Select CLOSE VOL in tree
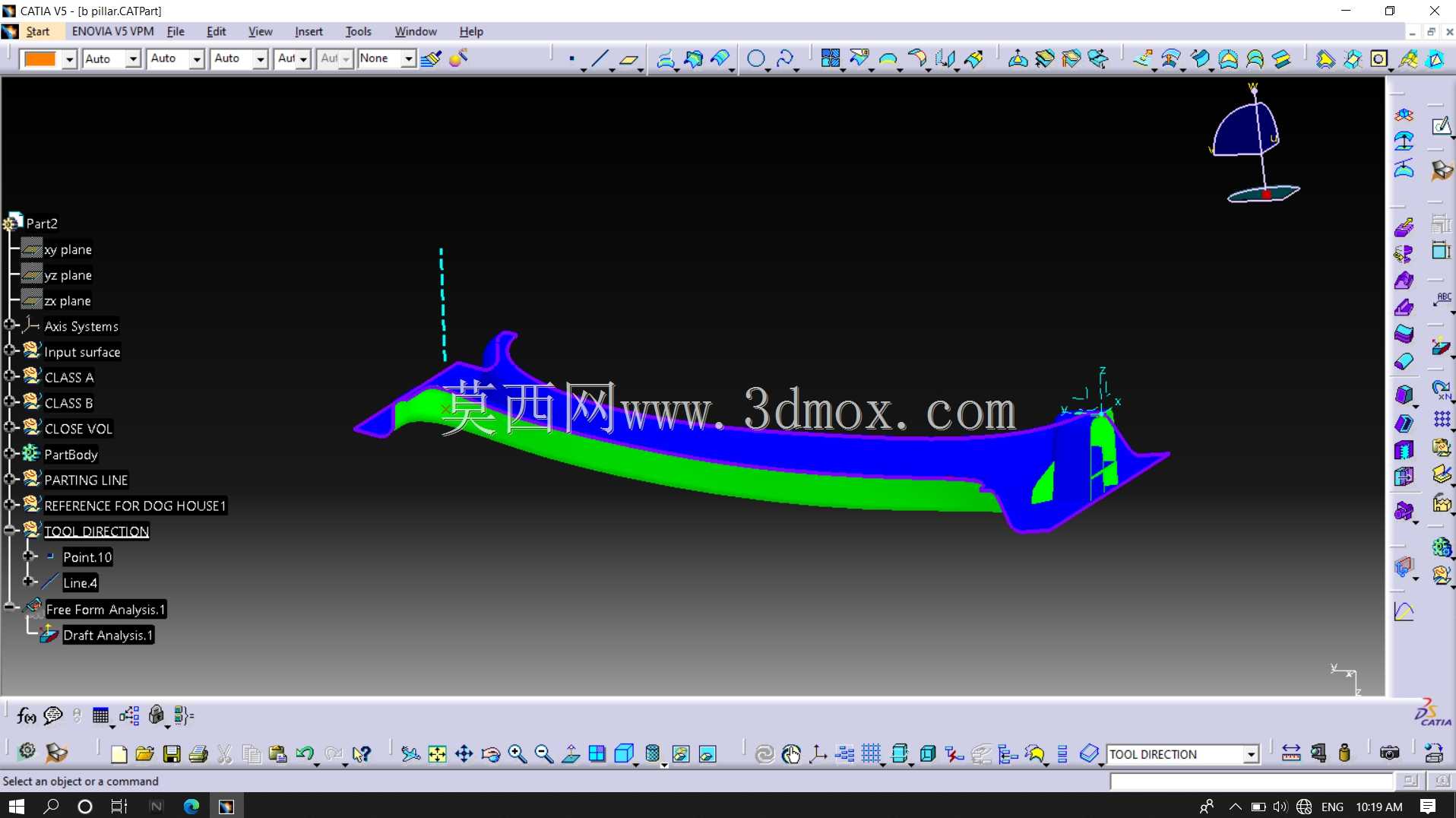 pyautogui.click(x=78, y=429)
